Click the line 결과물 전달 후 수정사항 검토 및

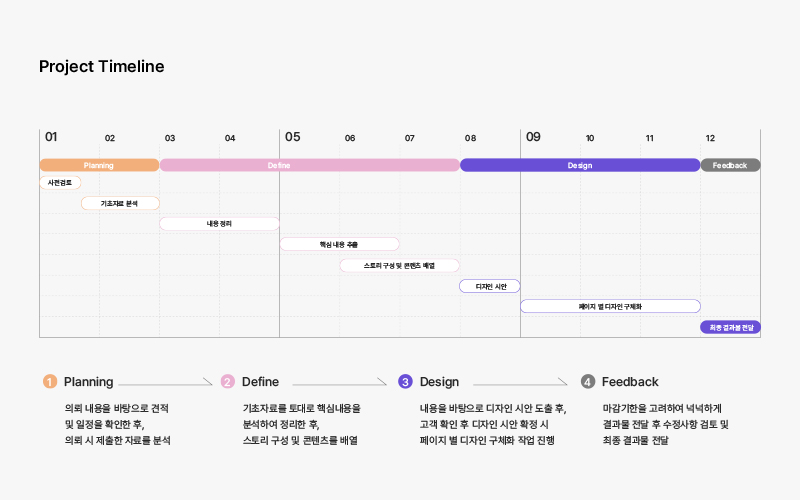coord(666,424)
